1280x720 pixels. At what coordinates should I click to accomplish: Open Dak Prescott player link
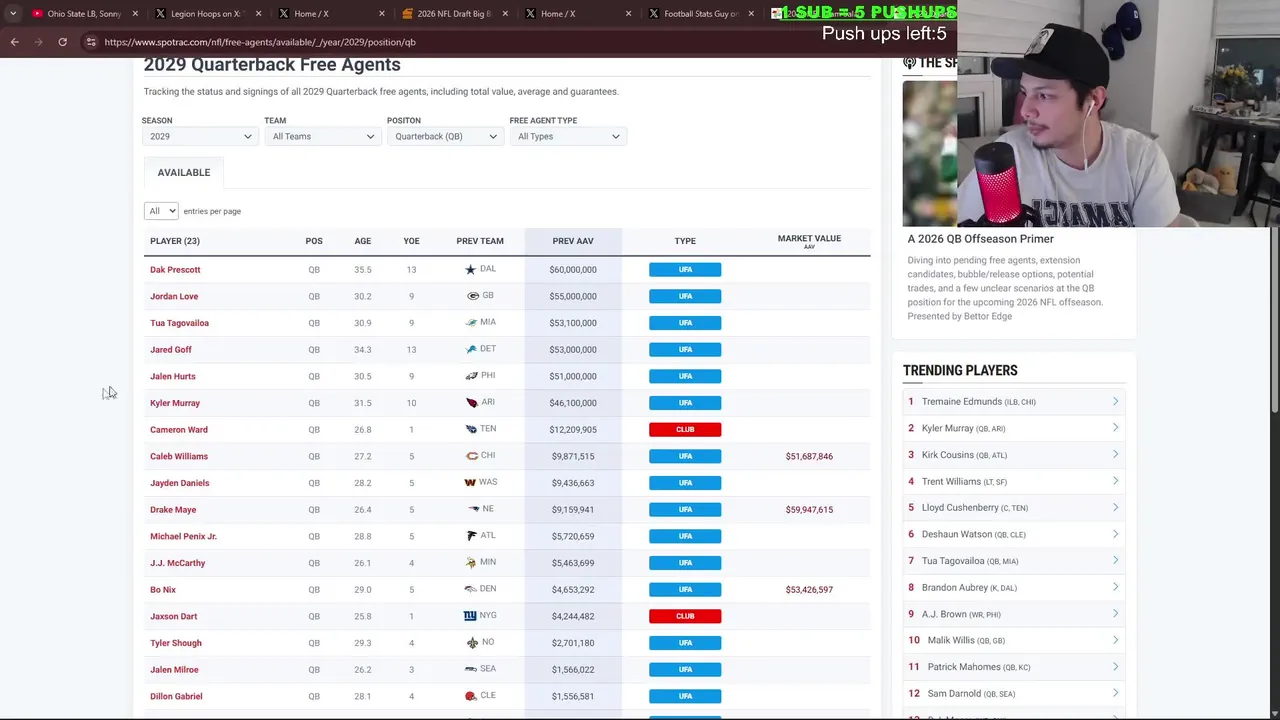tap(175, 270)
